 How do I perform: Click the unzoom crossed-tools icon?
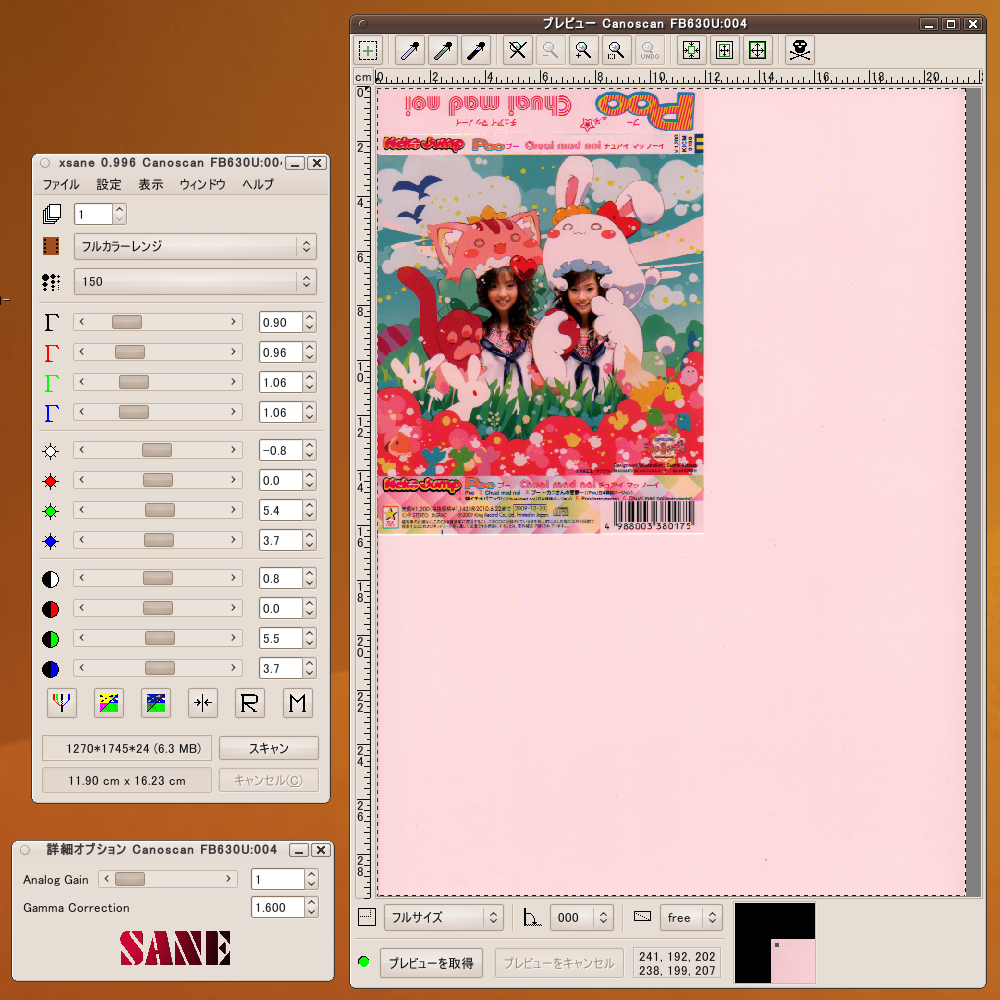tap(518, 50)
